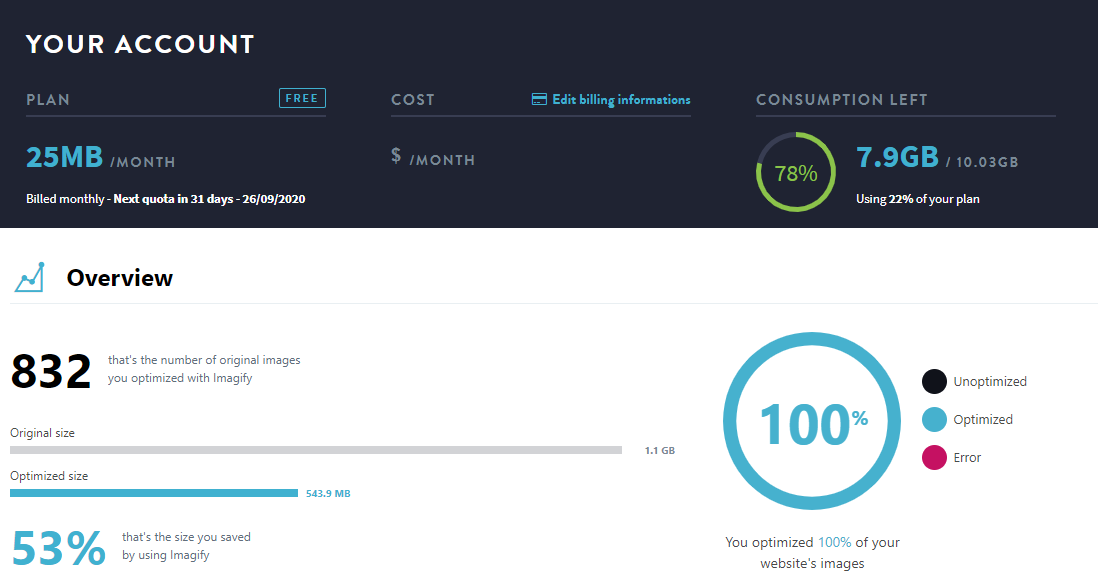Click the blue Optimized legend swatch
Image resolution: width=1098 pixels, height=586 pixels.
click(x=934, y=419)
